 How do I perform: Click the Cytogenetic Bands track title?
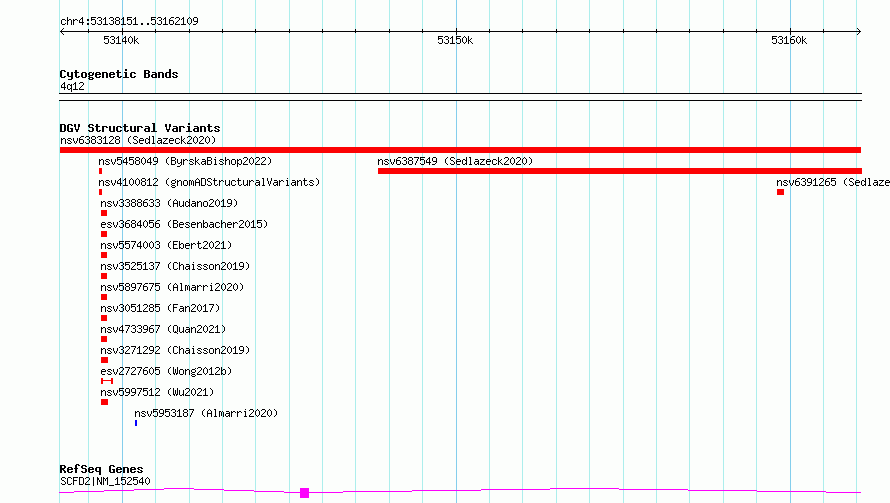[x=119, y=74]
